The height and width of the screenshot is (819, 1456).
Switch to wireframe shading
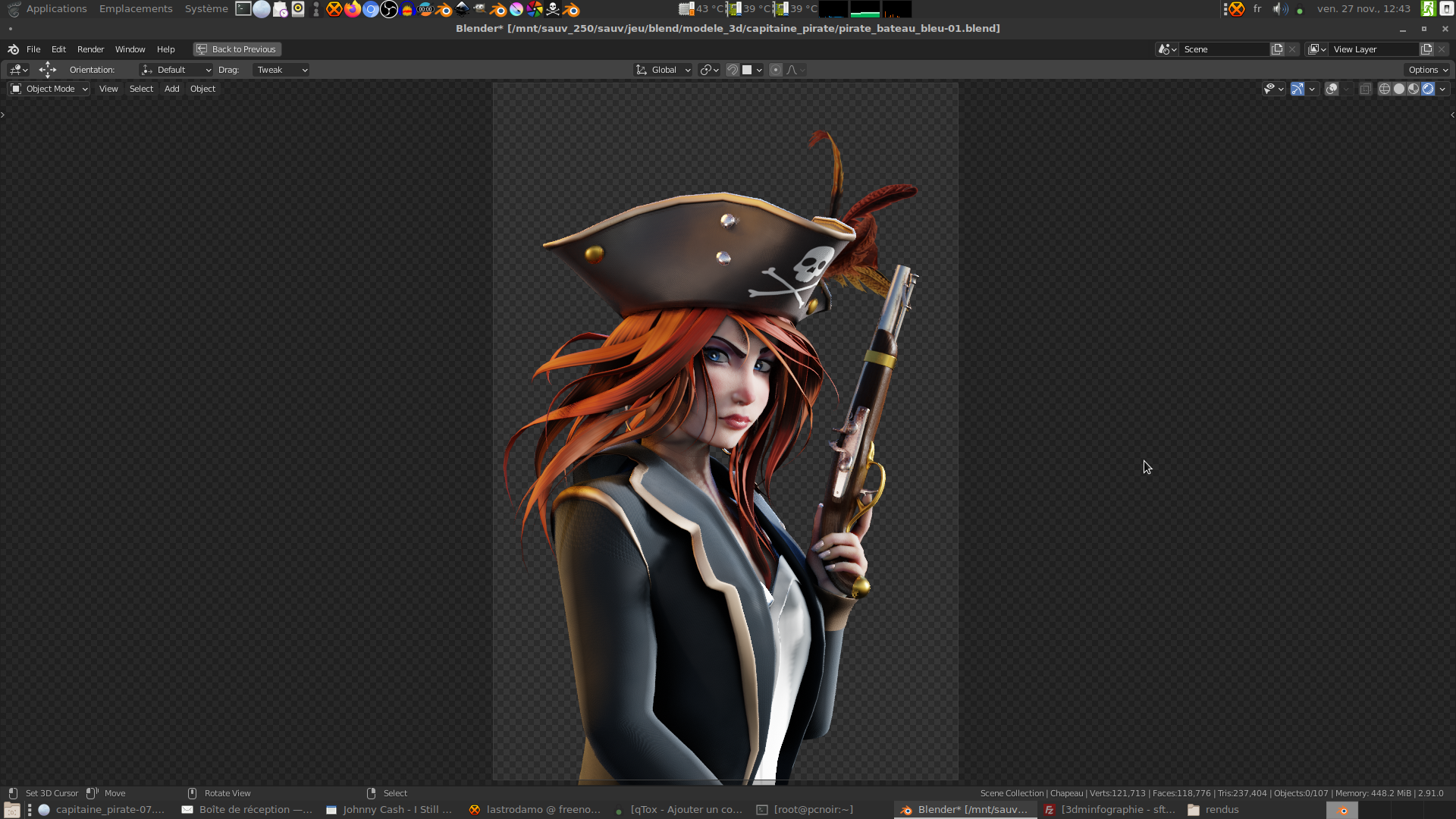pyautogui.click(x=1385, y=89)
